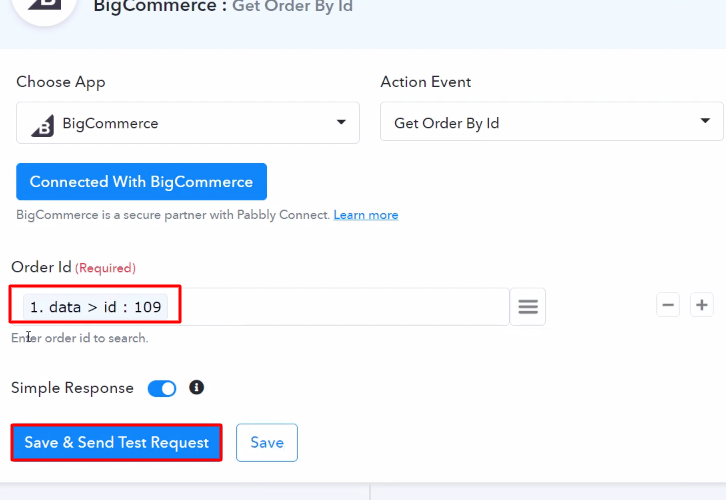The image size is (726, 500).
Task: Open the Order Id field's hamburger menu icon
Action: 528,306
